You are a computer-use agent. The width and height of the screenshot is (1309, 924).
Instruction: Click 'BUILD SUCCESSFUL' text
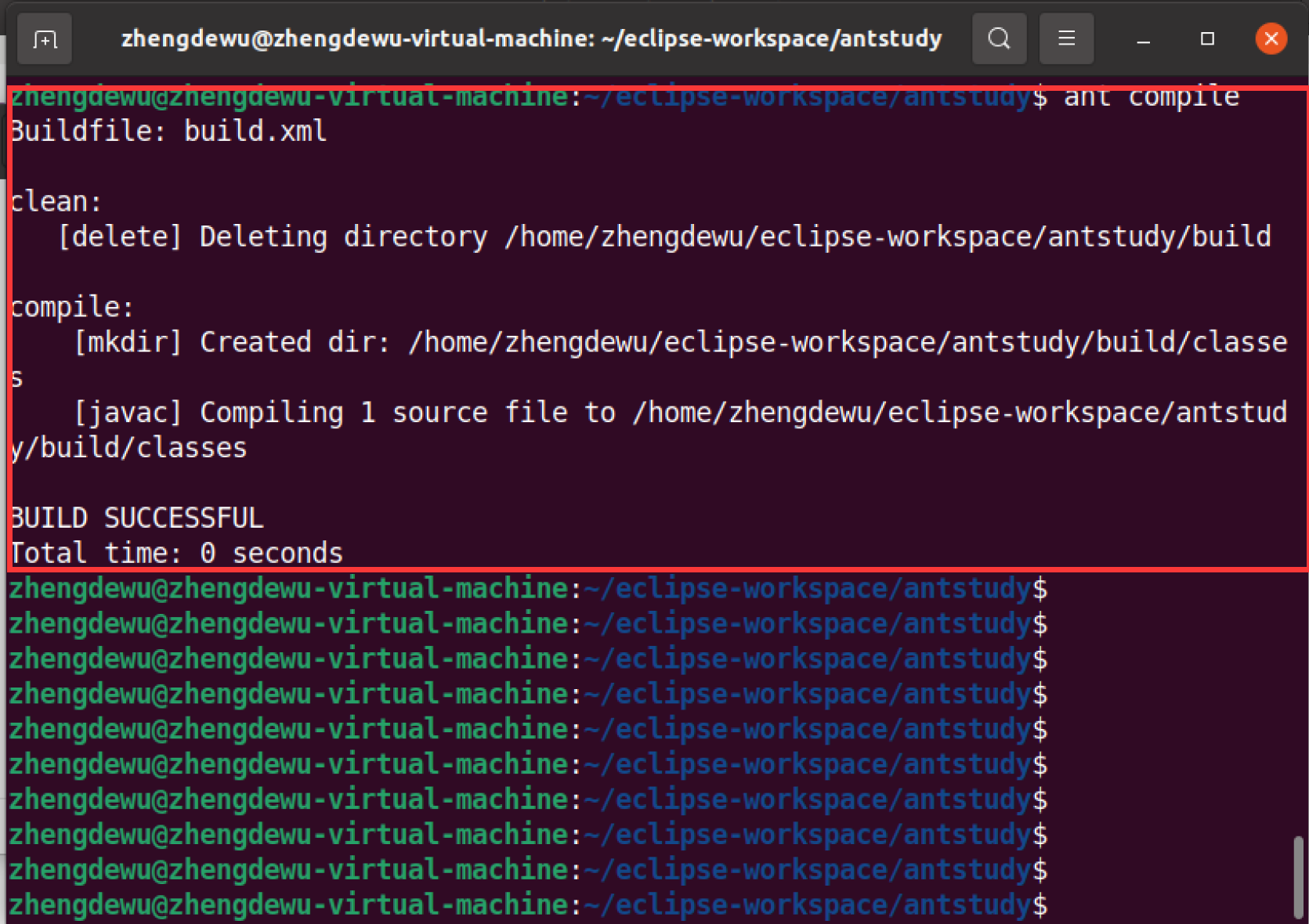tap(137, 518)
